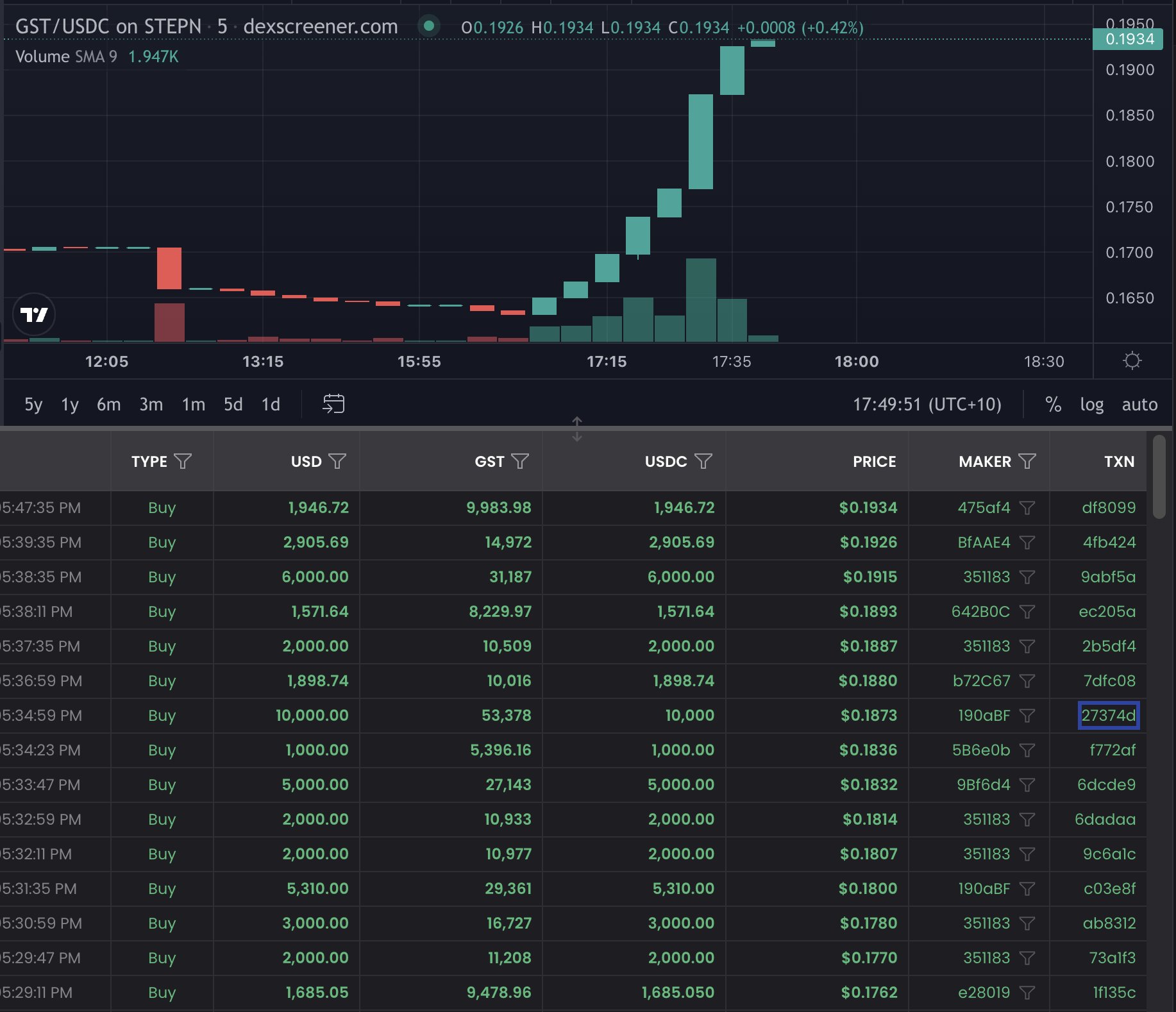Open the go-to-date calendar icon
Viewport: 1176px width, 1012px height.
click(333, 403)
